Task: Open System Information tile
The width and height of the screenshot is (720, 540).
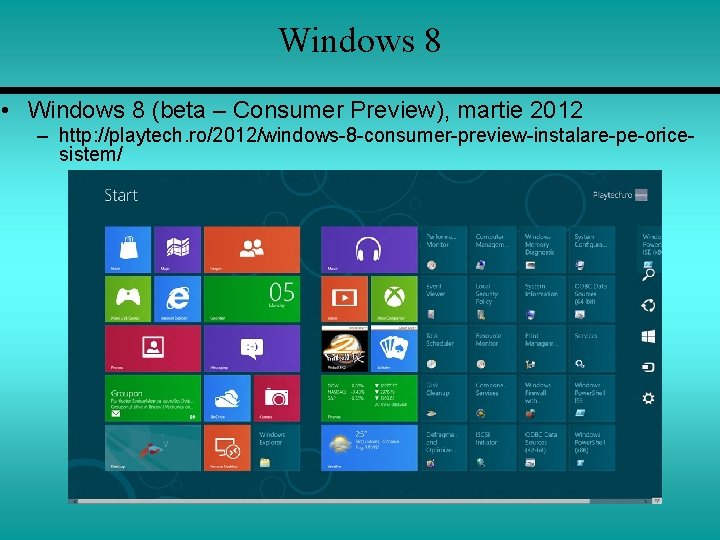Action: [x=542, y=299]
